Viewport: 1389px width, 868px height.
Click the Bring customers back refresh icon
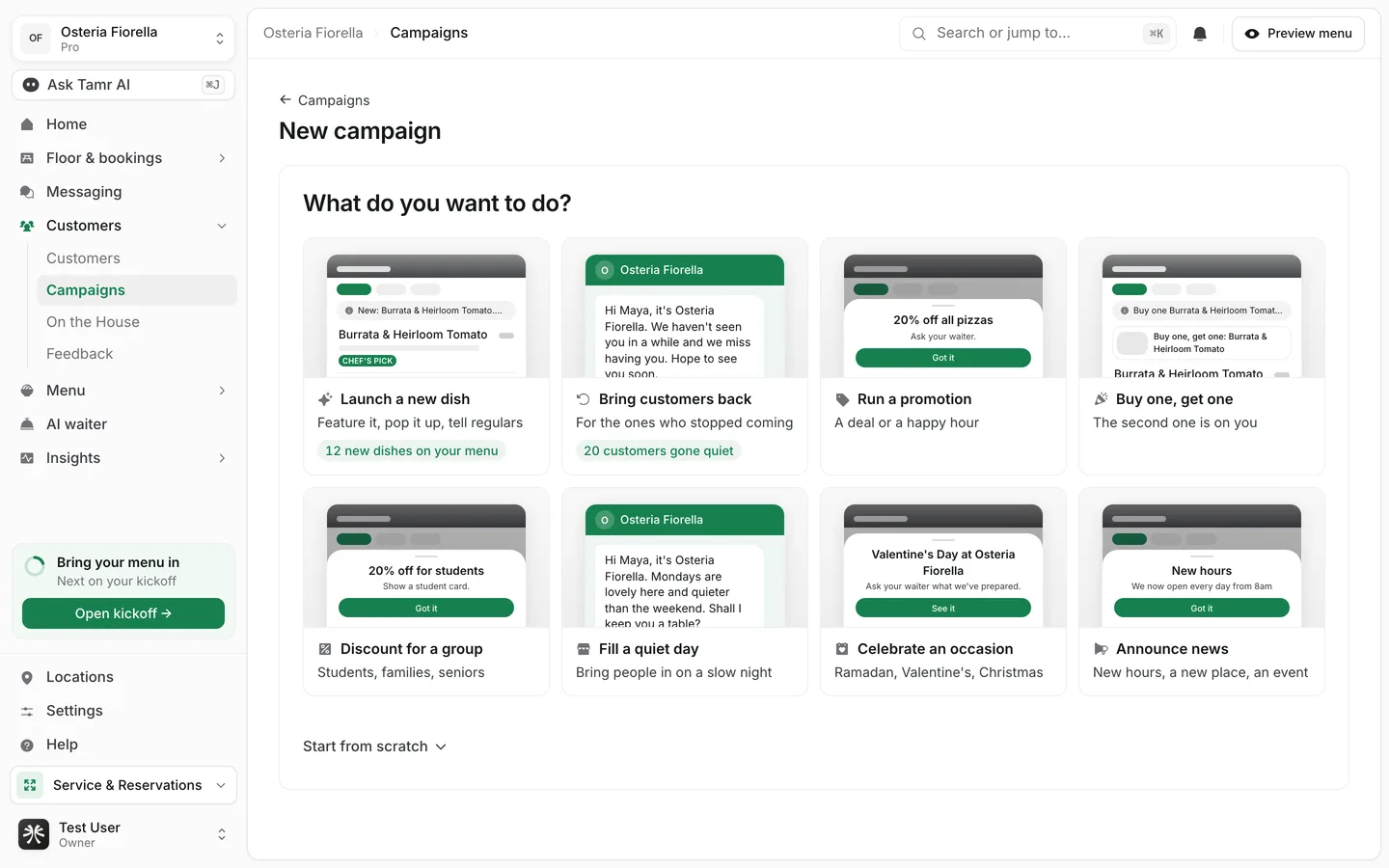(584, 399)
